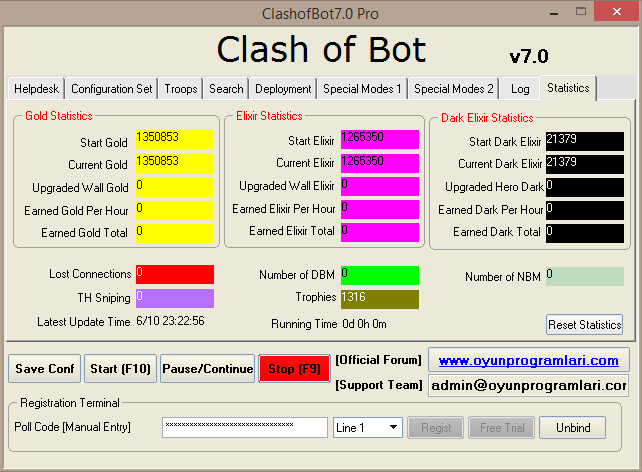
Task: Close the ClashofBot7.0 Pro window
Action: click(x=617, y=12)
